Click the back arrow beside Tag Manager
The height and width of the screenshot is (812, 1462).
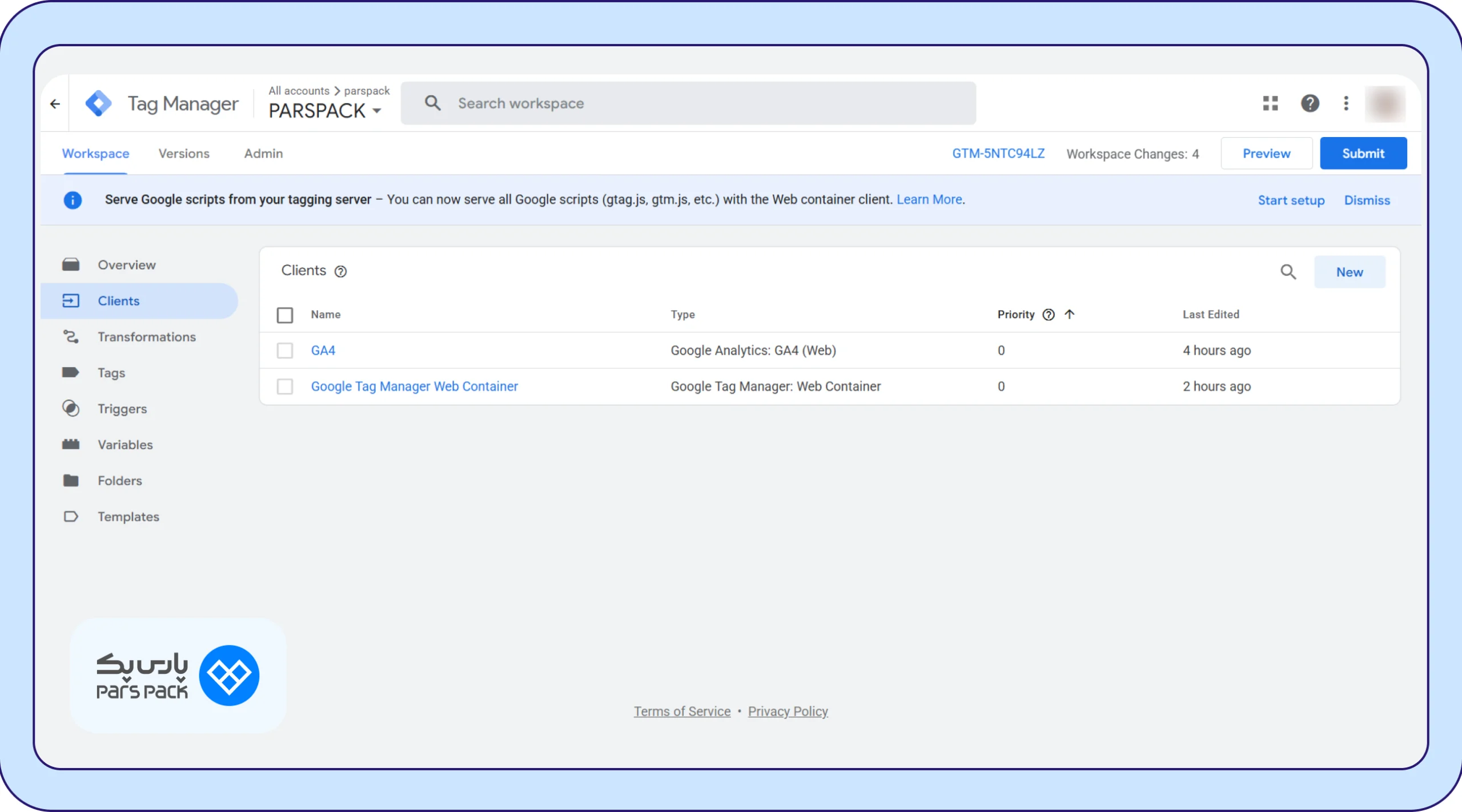pyautogui.click(x=55, y=104)
